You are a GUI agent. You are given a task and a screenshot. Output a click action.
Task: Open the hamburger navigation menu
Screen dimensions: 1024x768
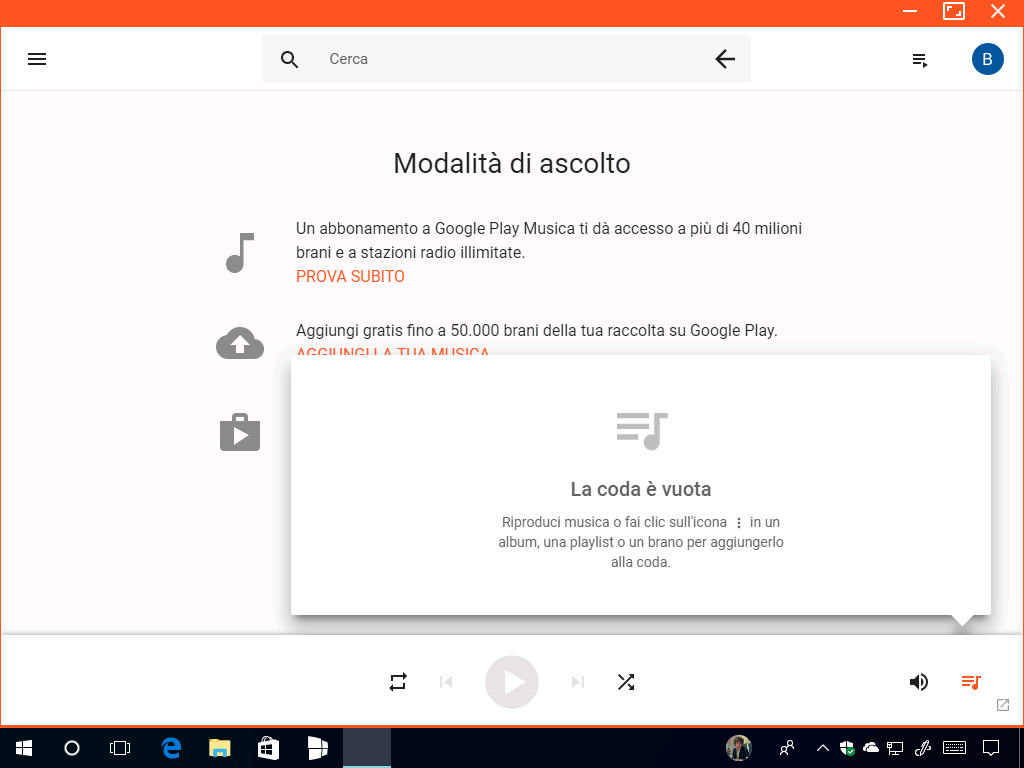click(37, 59)
